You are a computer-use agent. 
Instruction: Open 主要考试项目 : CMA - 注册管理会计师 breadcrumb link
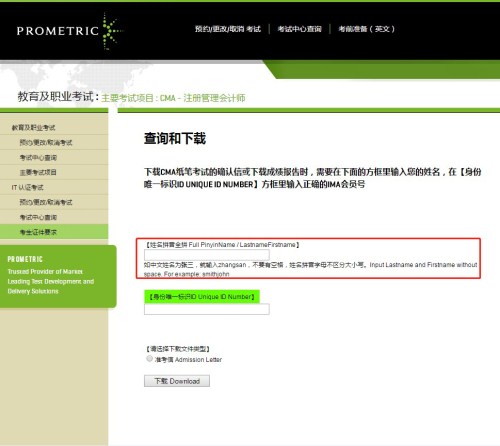173,98
